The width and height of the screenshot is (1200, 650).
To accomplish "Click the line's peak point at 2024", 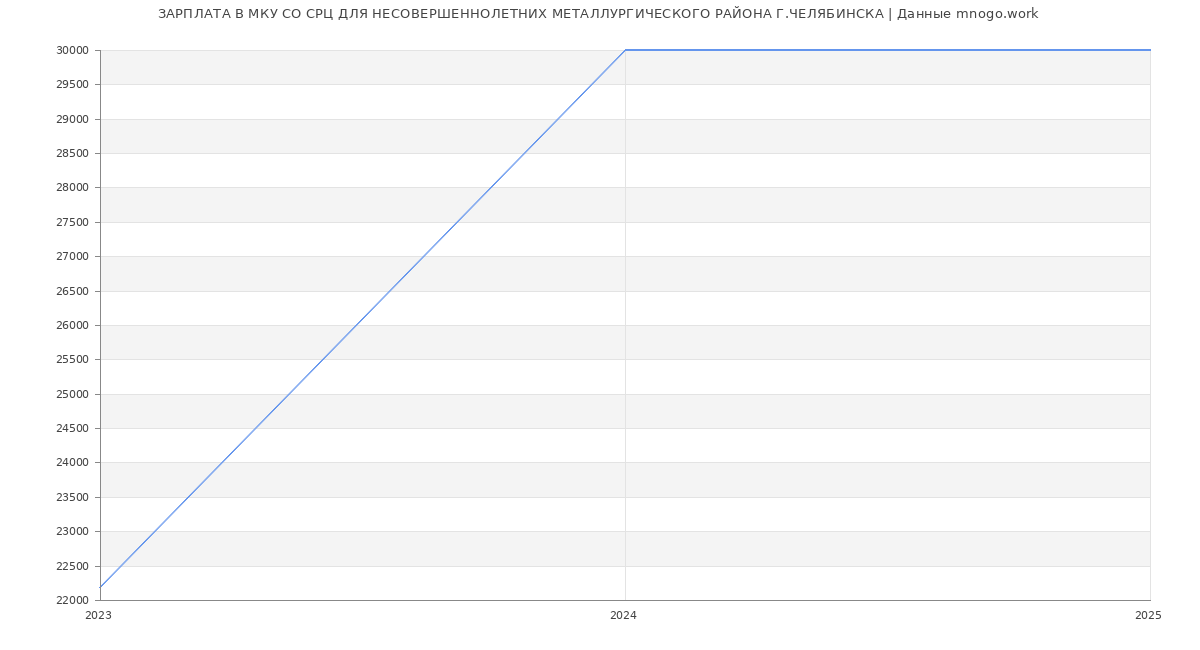I will pyautogui.click(x=625, y=50).
